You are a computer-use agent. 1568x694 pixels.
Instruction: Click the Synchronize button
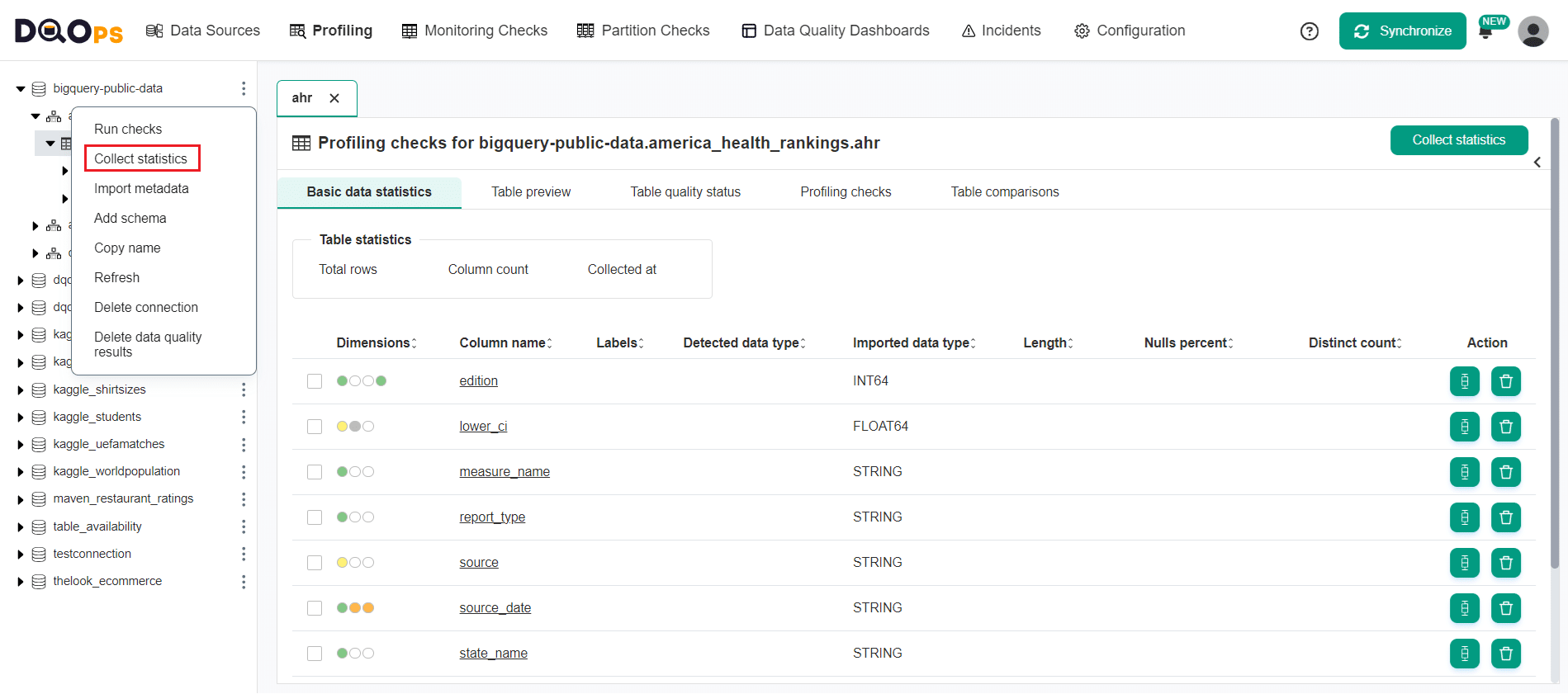[x=1402, y=31]
